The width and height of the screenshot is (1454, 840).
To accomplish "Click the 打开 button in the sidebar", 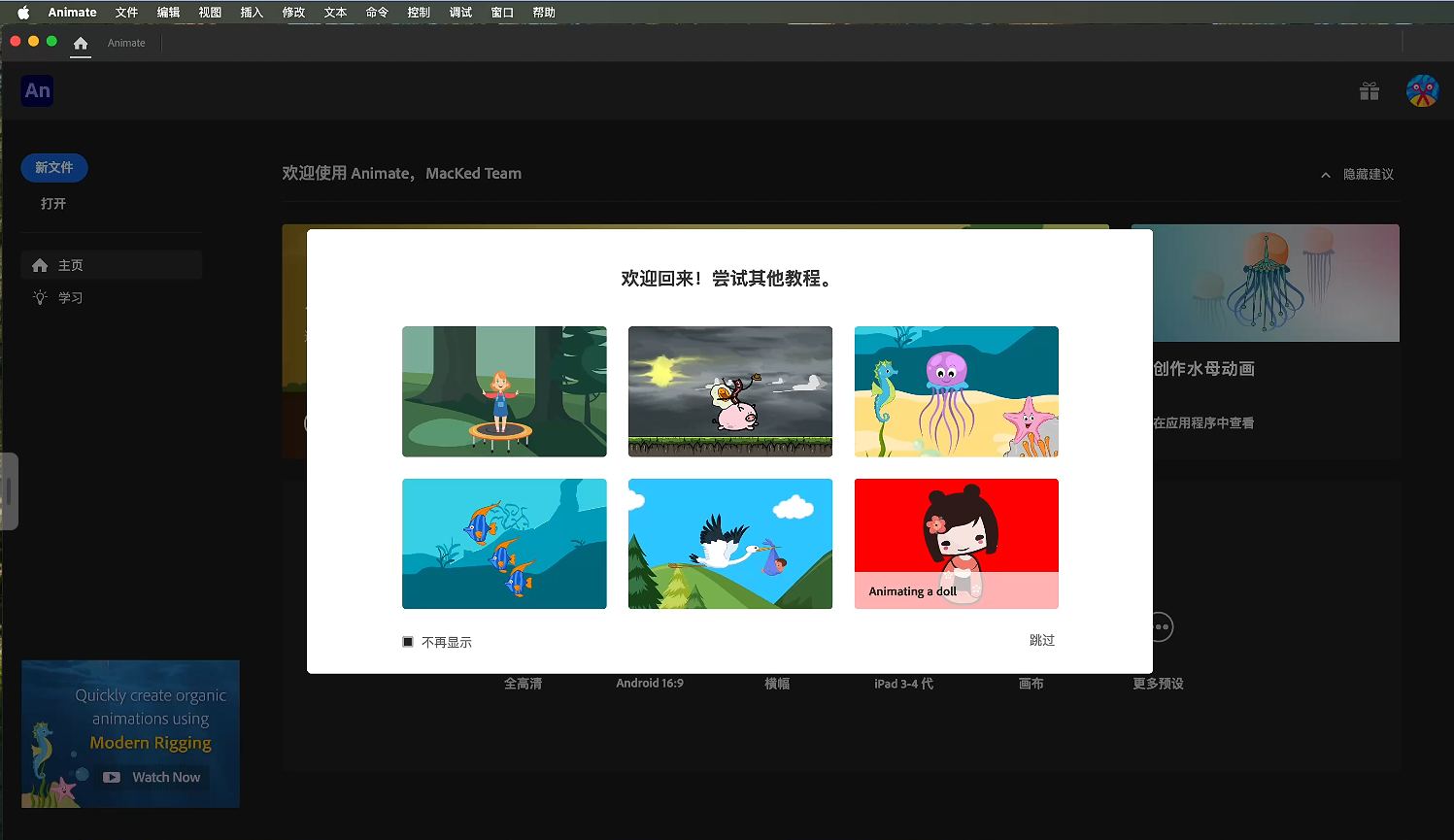I will (53, 204).
